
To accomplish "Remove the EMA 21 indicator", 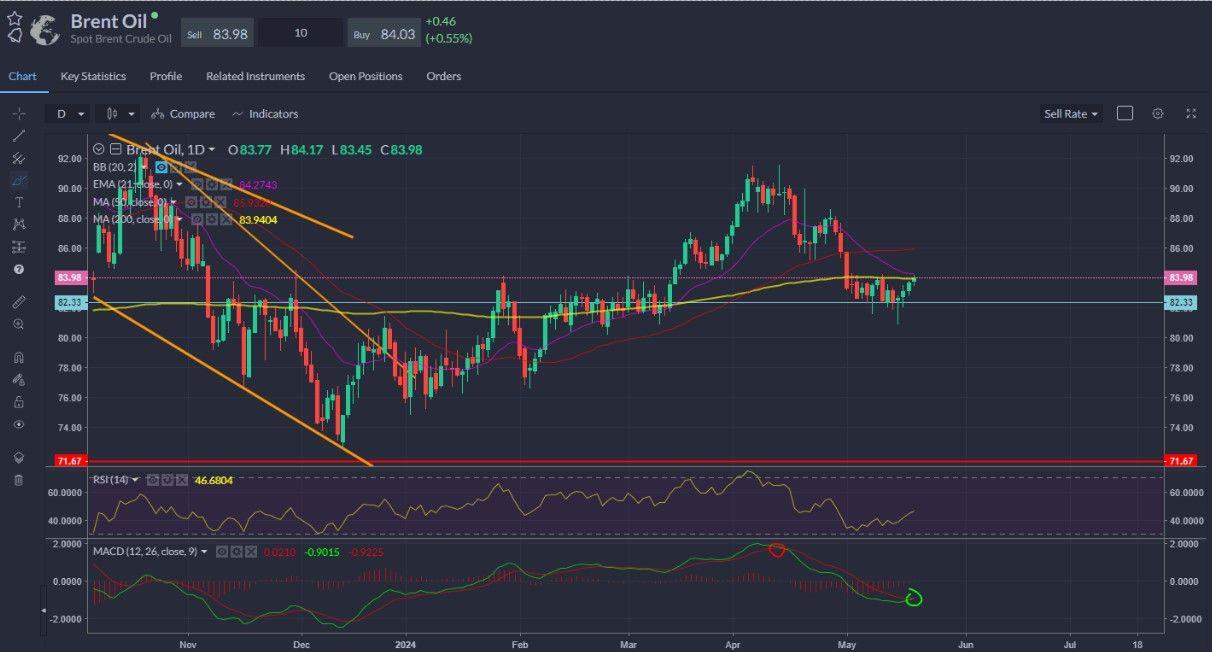I will coord(228,185).
